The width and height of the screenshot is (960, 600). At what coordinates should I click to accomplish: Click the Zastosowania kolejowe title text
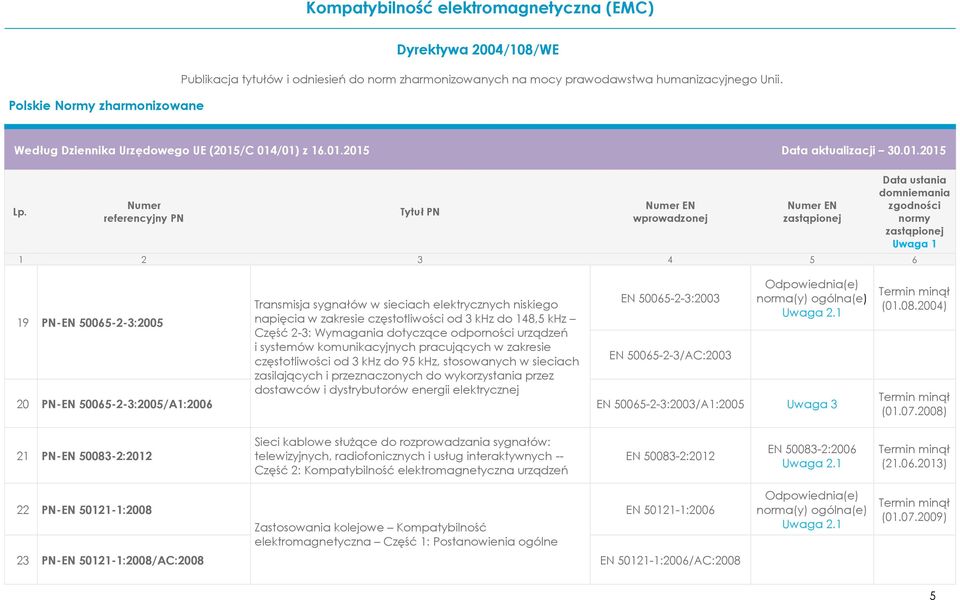(x=406, y=534)
